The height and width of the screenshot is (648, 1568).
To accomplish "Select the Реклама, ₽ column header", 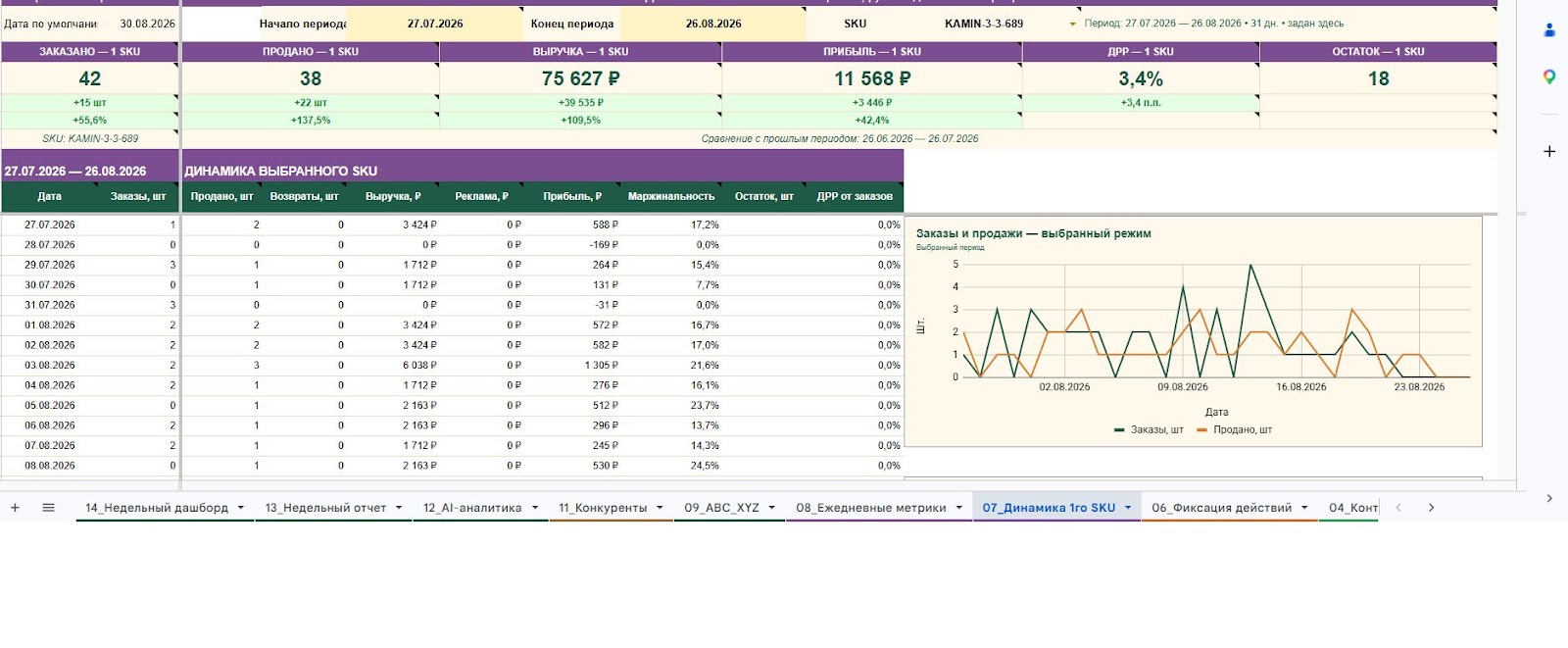I will 481,196.
